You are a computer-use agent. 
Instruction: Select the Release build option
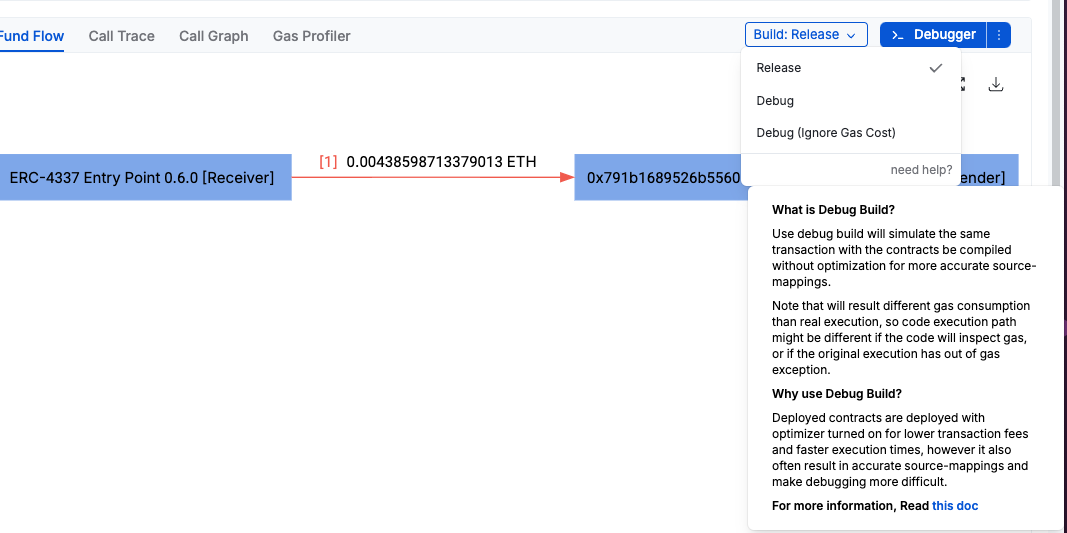click(x=779, y=68)
